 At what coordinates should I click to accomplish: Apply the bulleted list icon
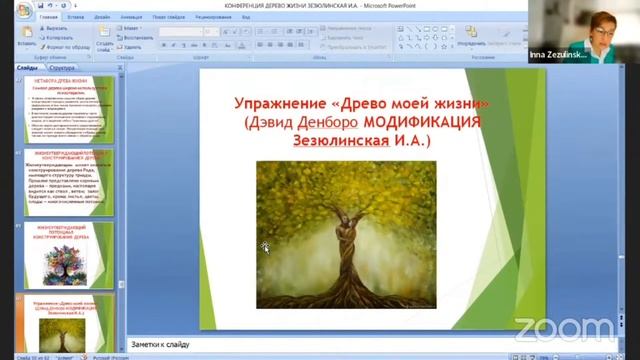click(260, 32)
